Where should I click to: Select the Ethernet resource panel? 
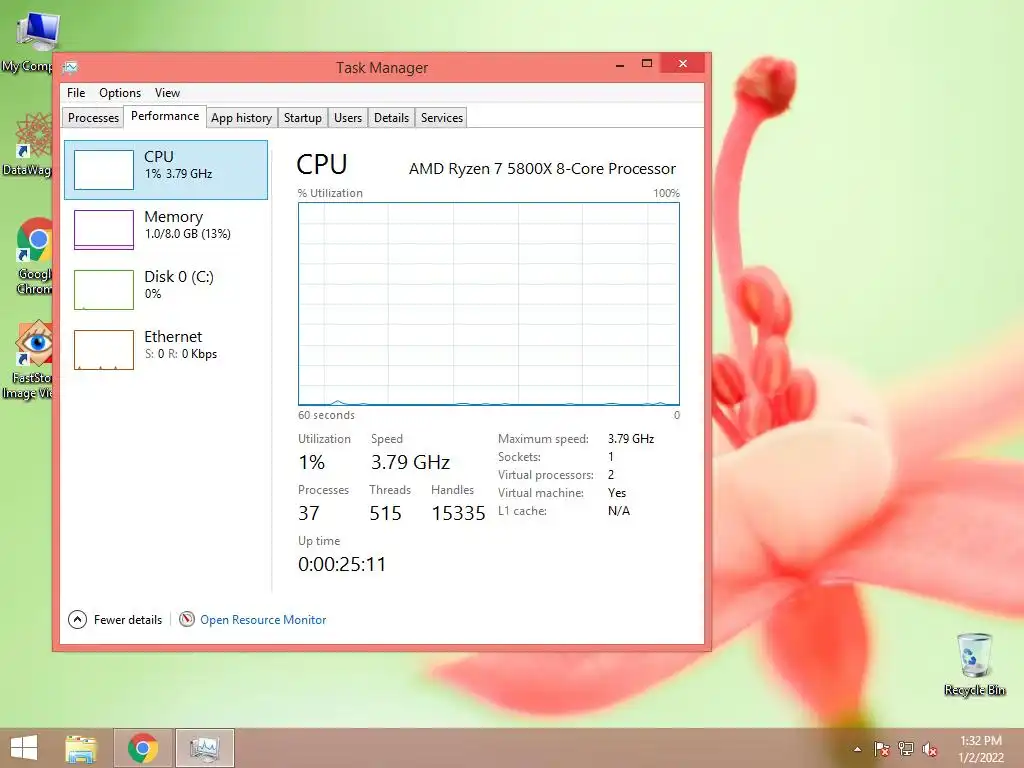point(166,349)
